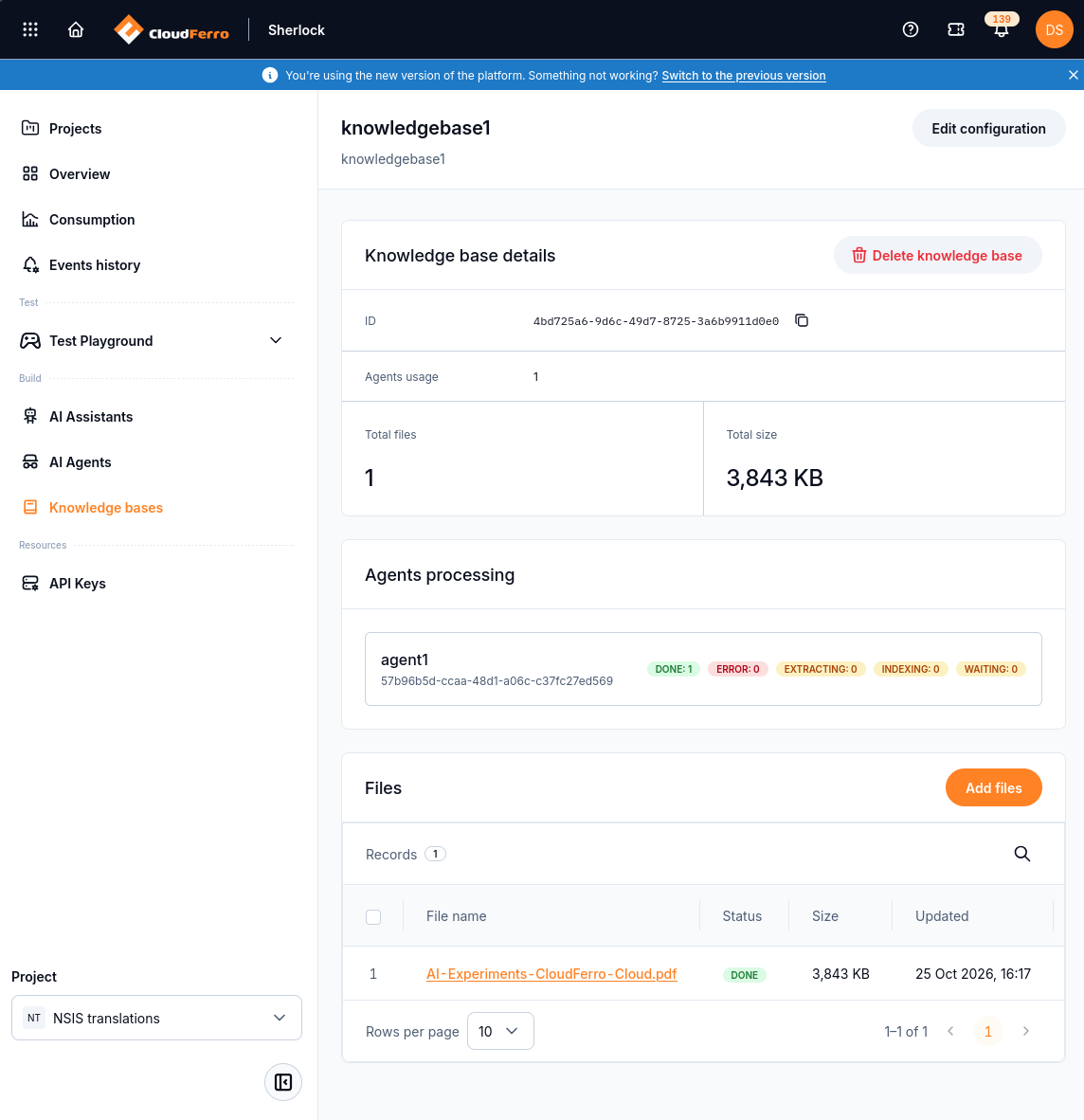1084x1120 pixels.
Task: Open Consumption in the sidebar
Action: tap(91, 220)
